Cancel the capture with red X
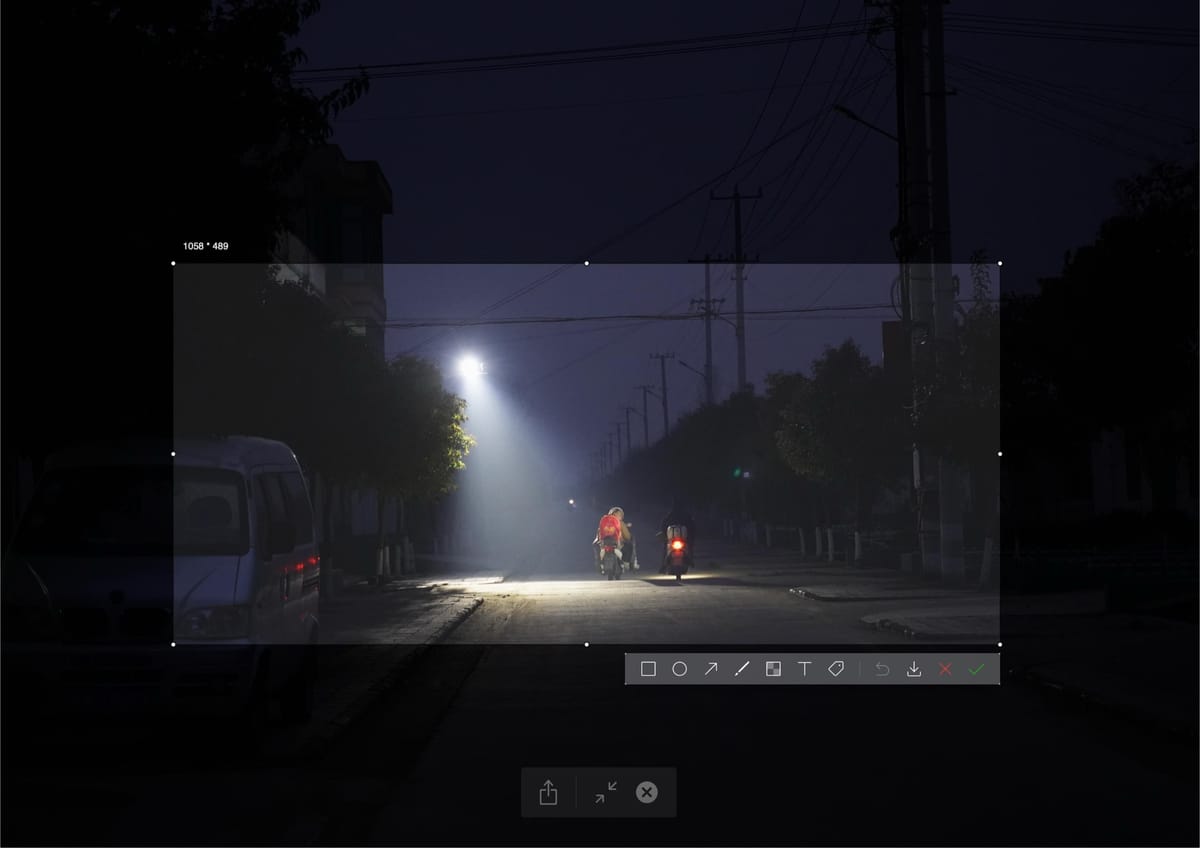Screen dimensions: 1200x848 tap(945, 669)
